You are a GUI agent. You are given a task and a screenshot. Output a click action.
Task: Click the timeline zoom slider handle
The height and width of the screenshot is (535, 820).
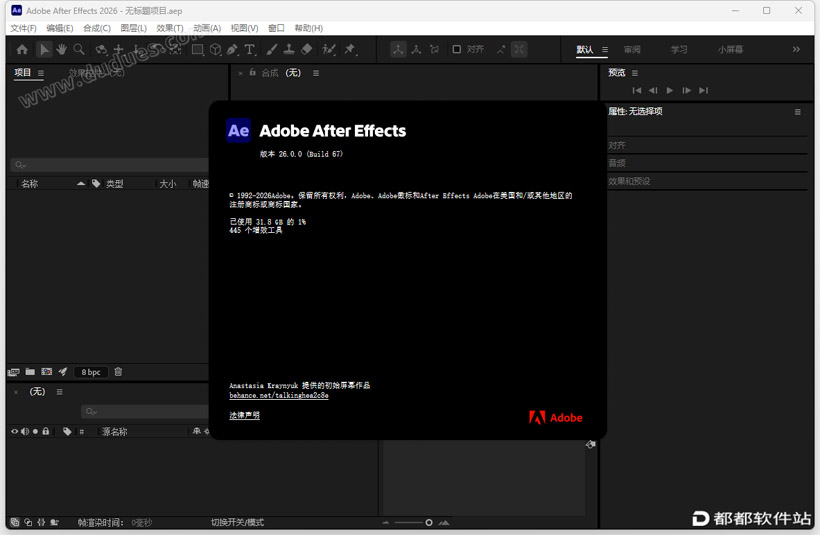tap(429, 522)
